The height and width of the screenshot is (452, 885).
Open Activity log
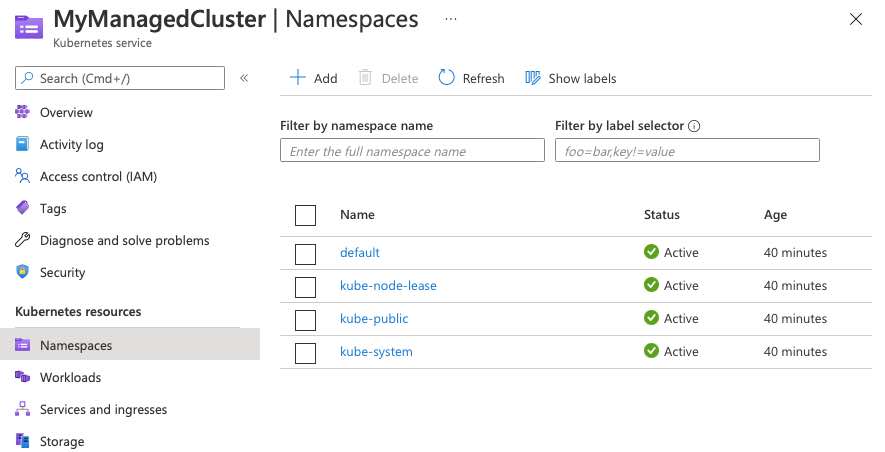tap(72, 144)
